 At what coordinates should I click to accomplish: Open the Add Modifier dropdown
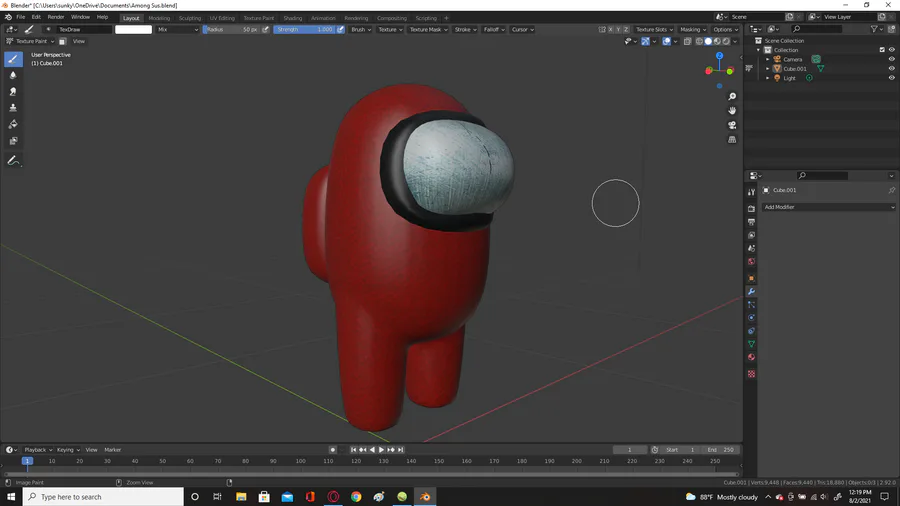coord(828,207)
